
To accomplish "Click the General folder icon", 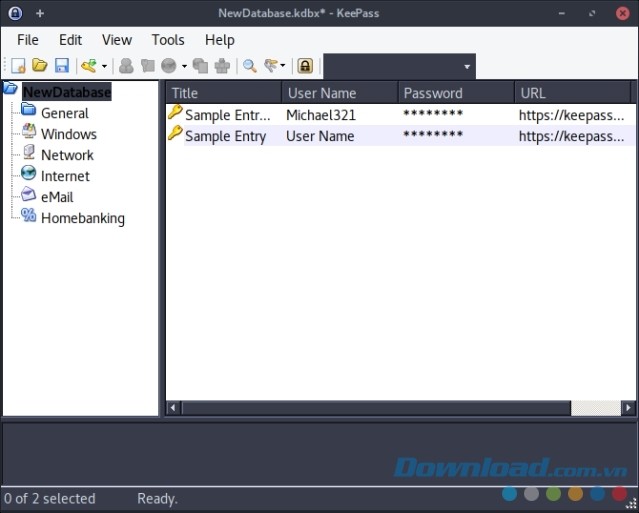I will click(29, 109).
